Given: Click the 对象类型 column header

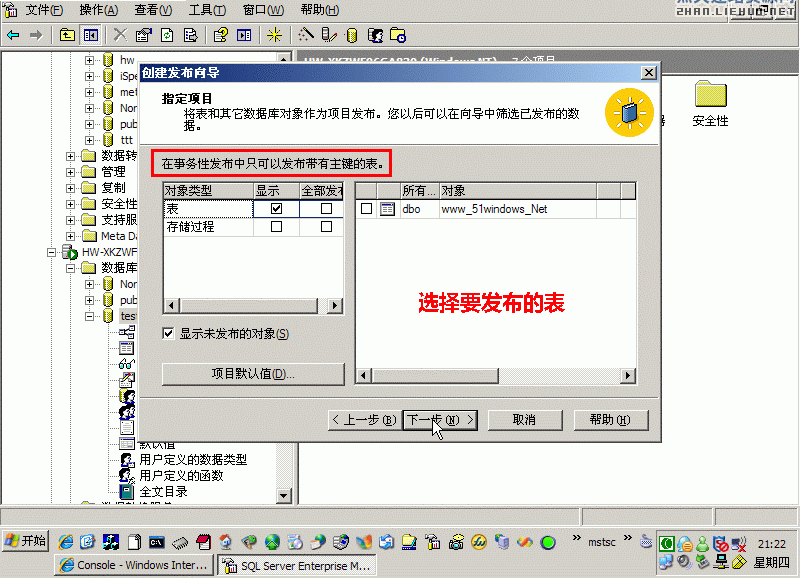Looking at the screenshot, I should click(x=208, y=191).
